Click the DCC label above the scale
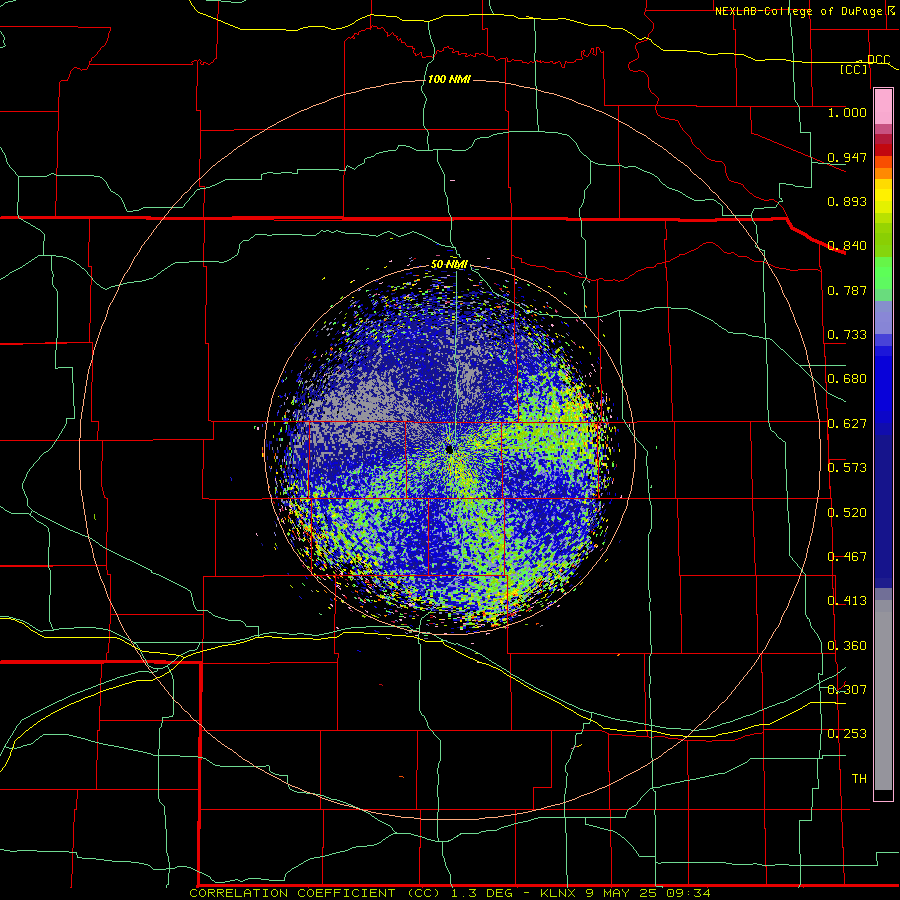900x900 pixels. 878,59
